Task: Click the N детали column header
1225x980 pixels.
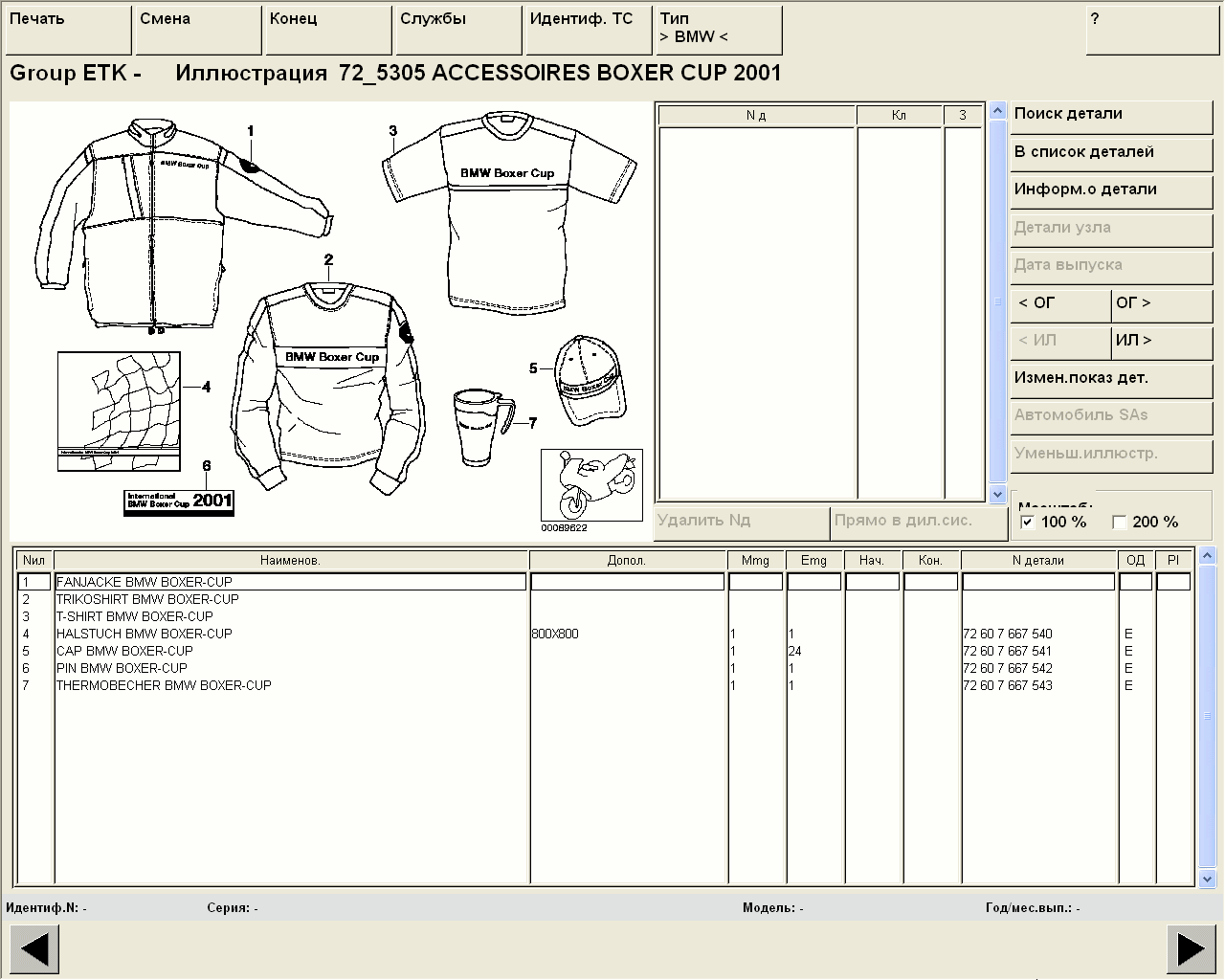Action: pyautogui.click(x=1038, y=561)
